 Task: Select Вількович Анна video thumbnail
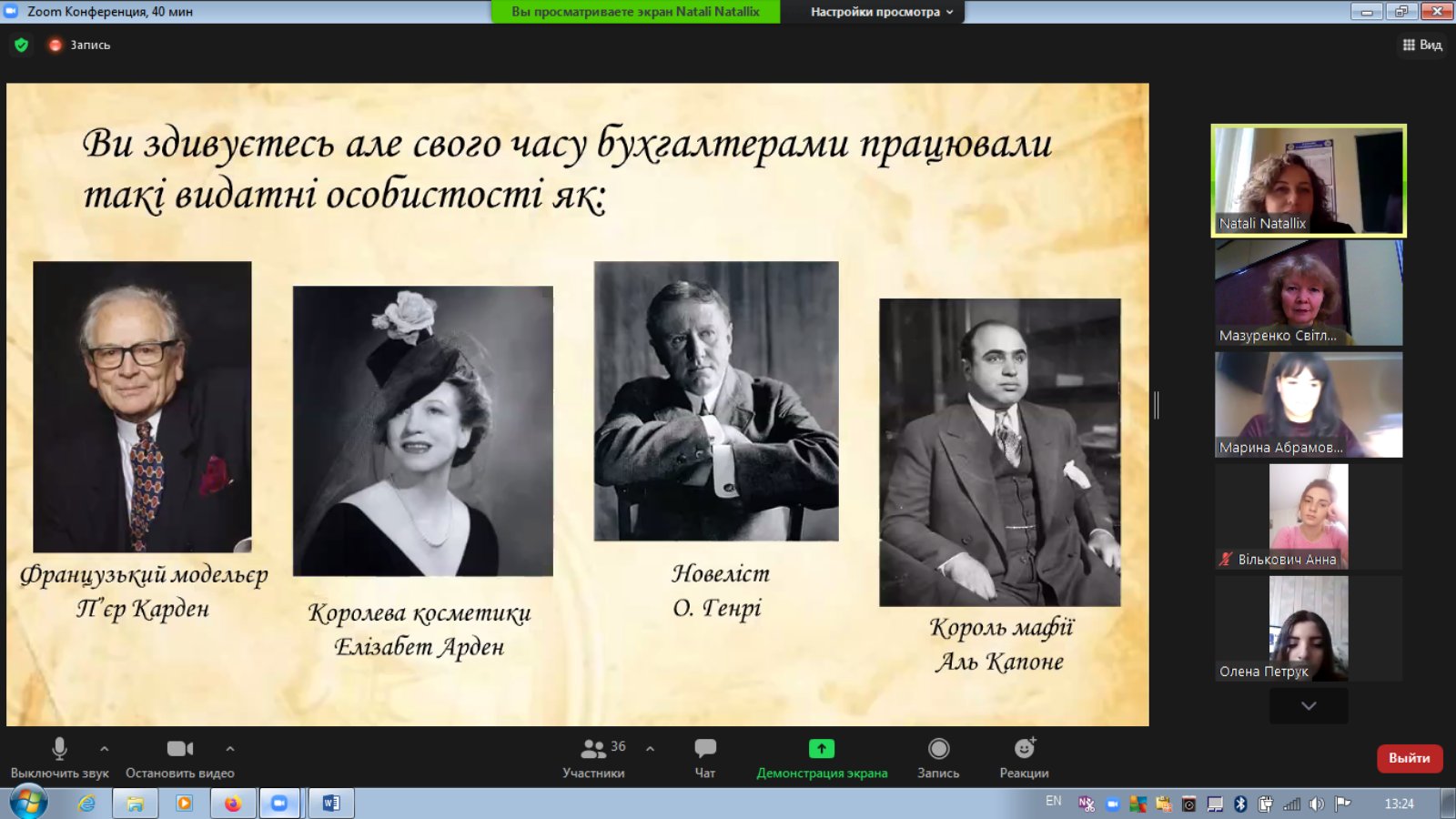coord(1309,517)
